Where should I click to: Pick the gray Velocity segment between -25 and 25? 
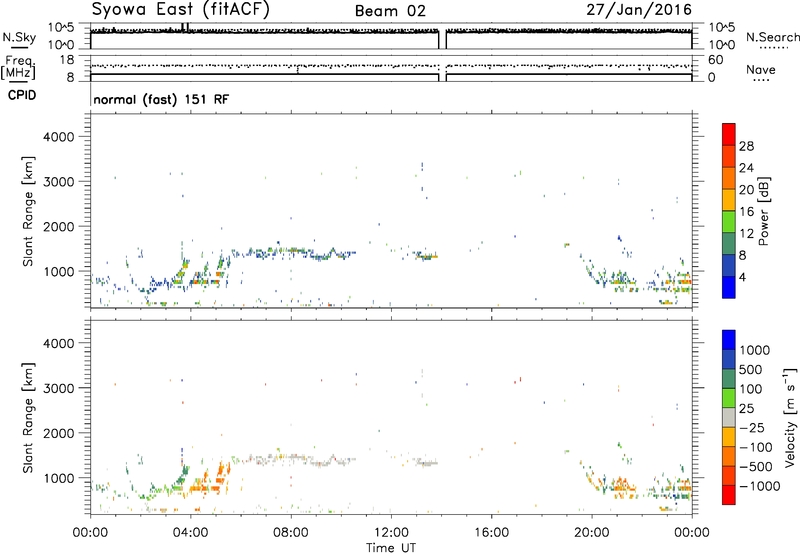(x=729, y=417)
